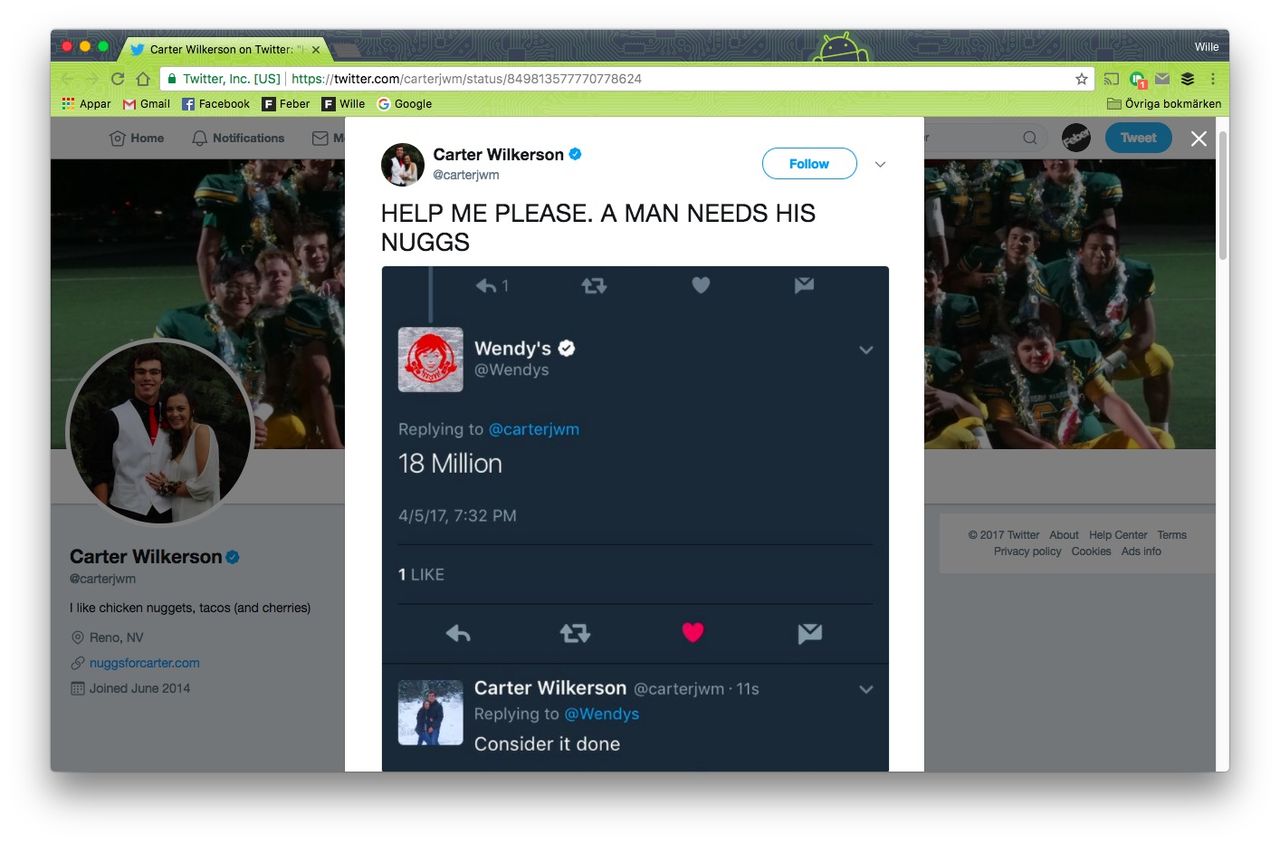This screenshot has width=1280, height=844.
Task: Expand the tweet options chevron beside Follow
Action: tap(880, 164)
